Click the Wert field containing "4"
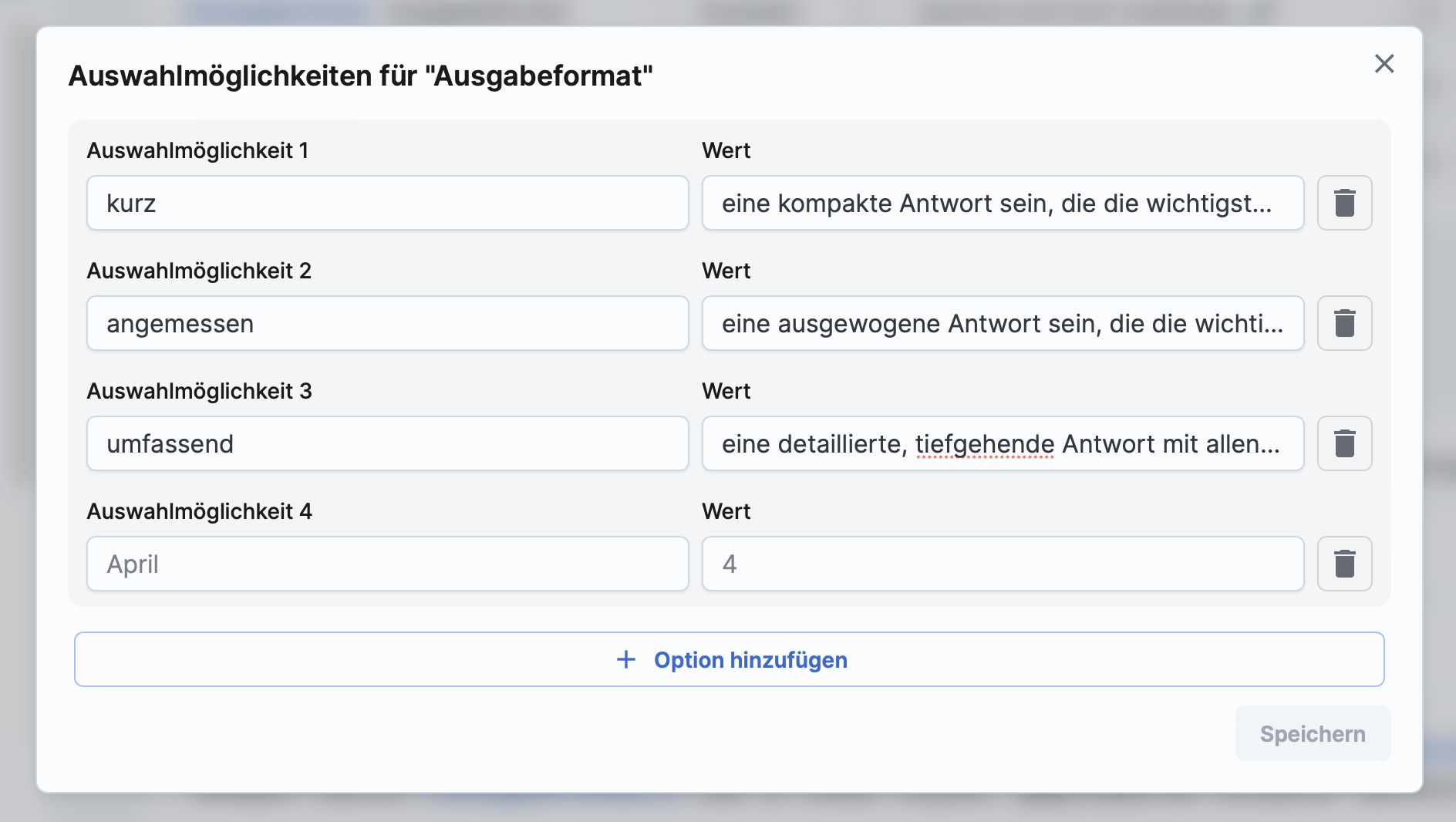 pyautogui.click(x=1002, y=564)
